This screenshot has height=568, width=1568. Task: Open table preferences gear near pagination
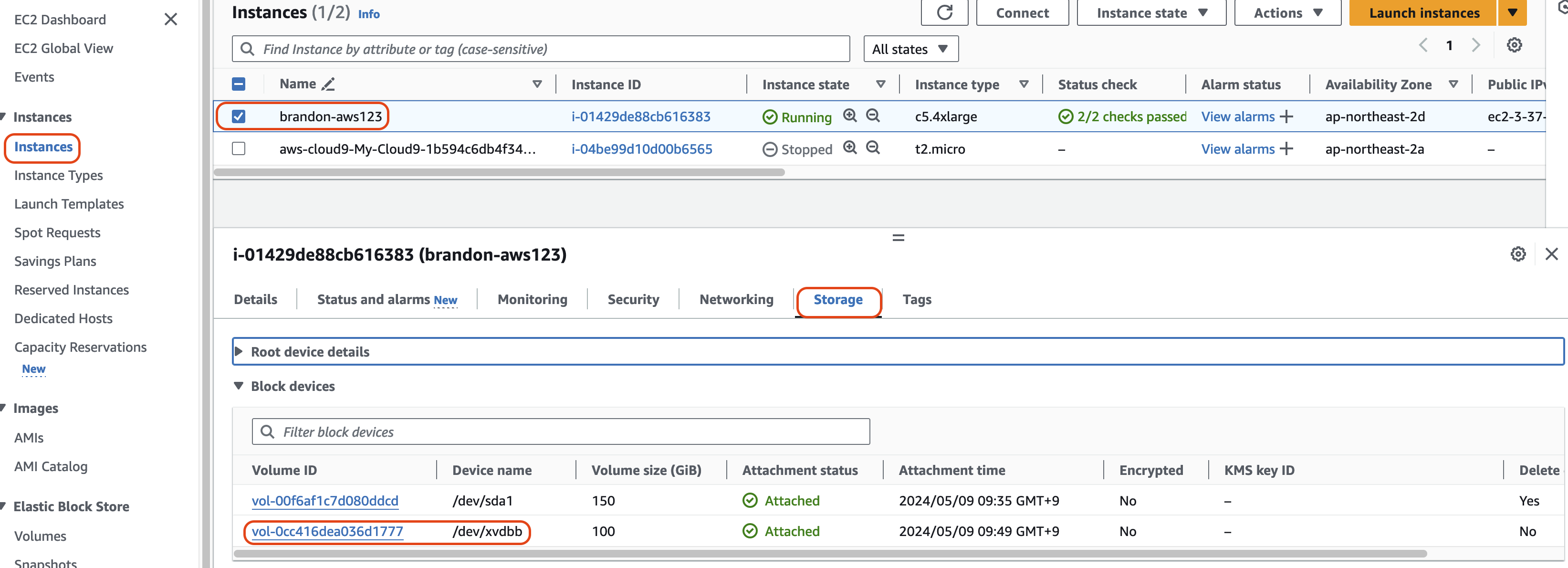[1514, 46]
